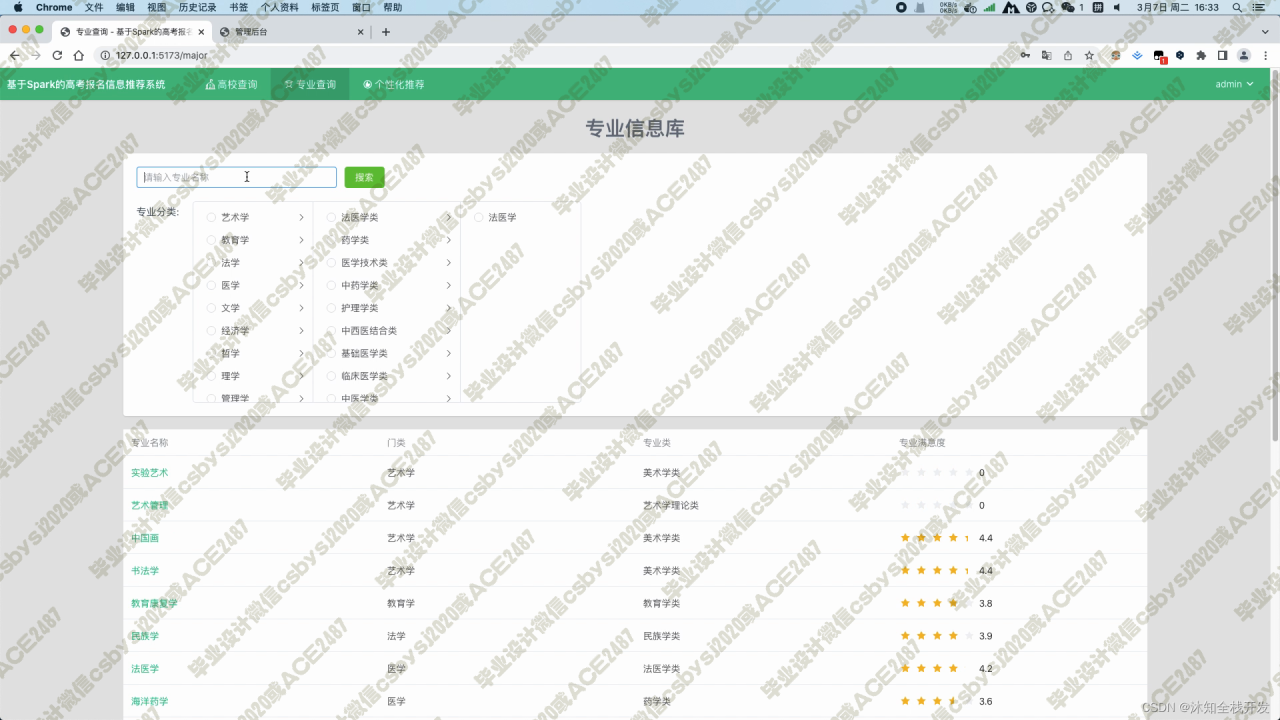Switch to the 管理后台 tab
Viewport: 1280px width, 720px height.
pos(290,32)
